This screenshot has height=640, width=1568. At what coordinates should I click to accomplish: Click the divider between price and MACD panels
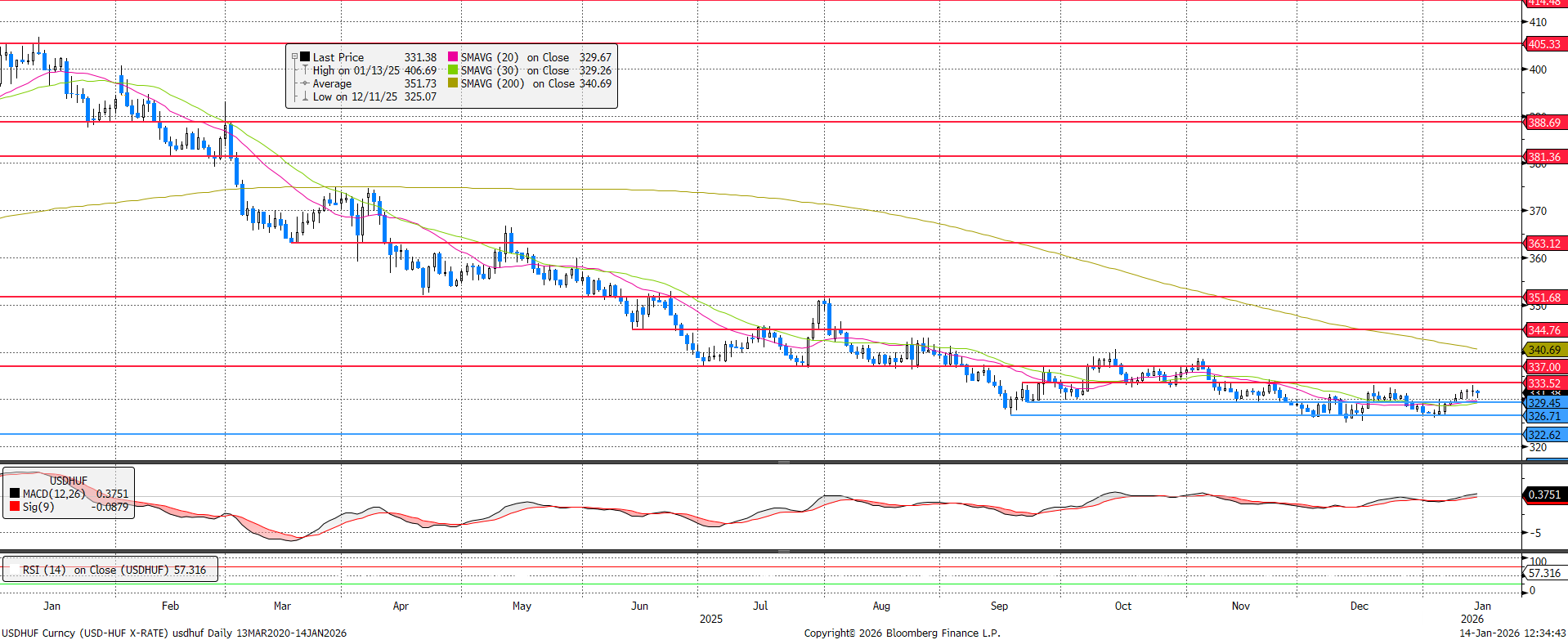pos(783,463)
